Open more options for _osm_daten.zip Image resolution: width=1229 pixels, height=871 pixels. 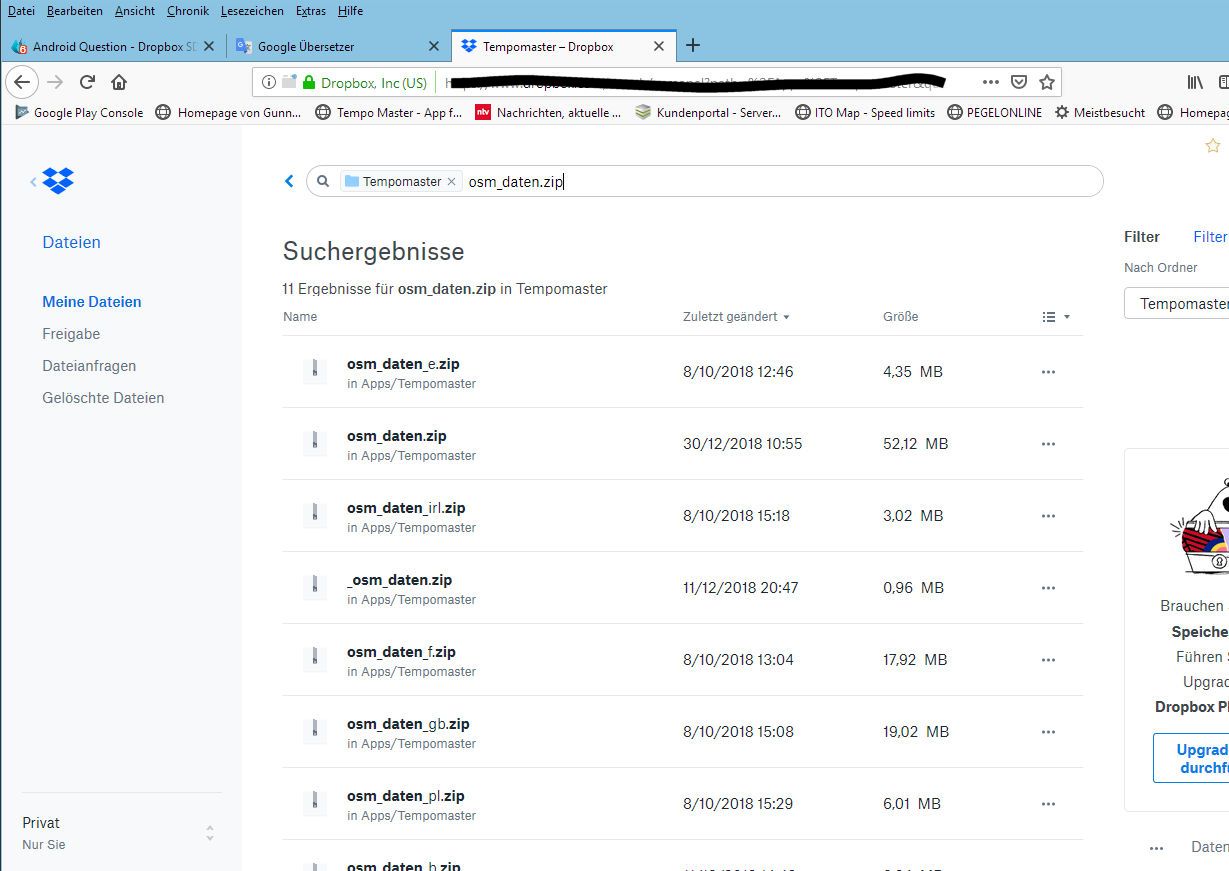1048,588
